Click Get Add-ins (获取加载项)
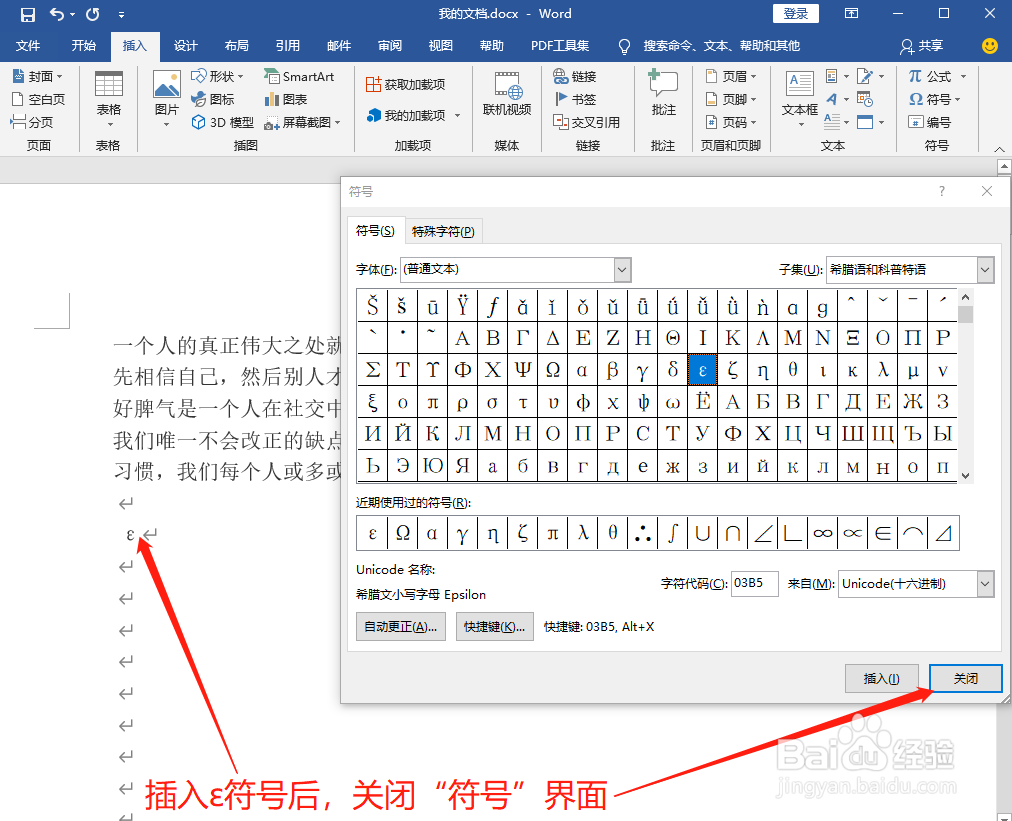This screenshot has width=1012, height=821. point(405,85)
